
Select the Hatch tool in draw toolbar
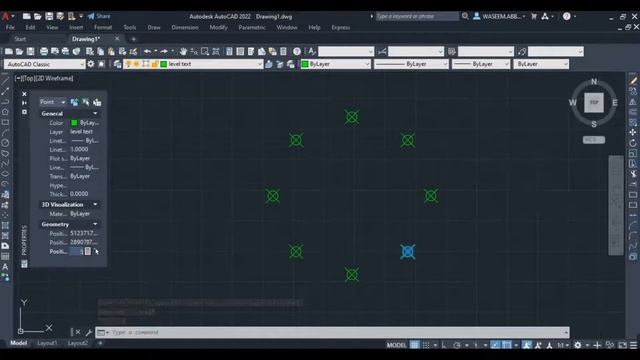click(x=5, y=225)
